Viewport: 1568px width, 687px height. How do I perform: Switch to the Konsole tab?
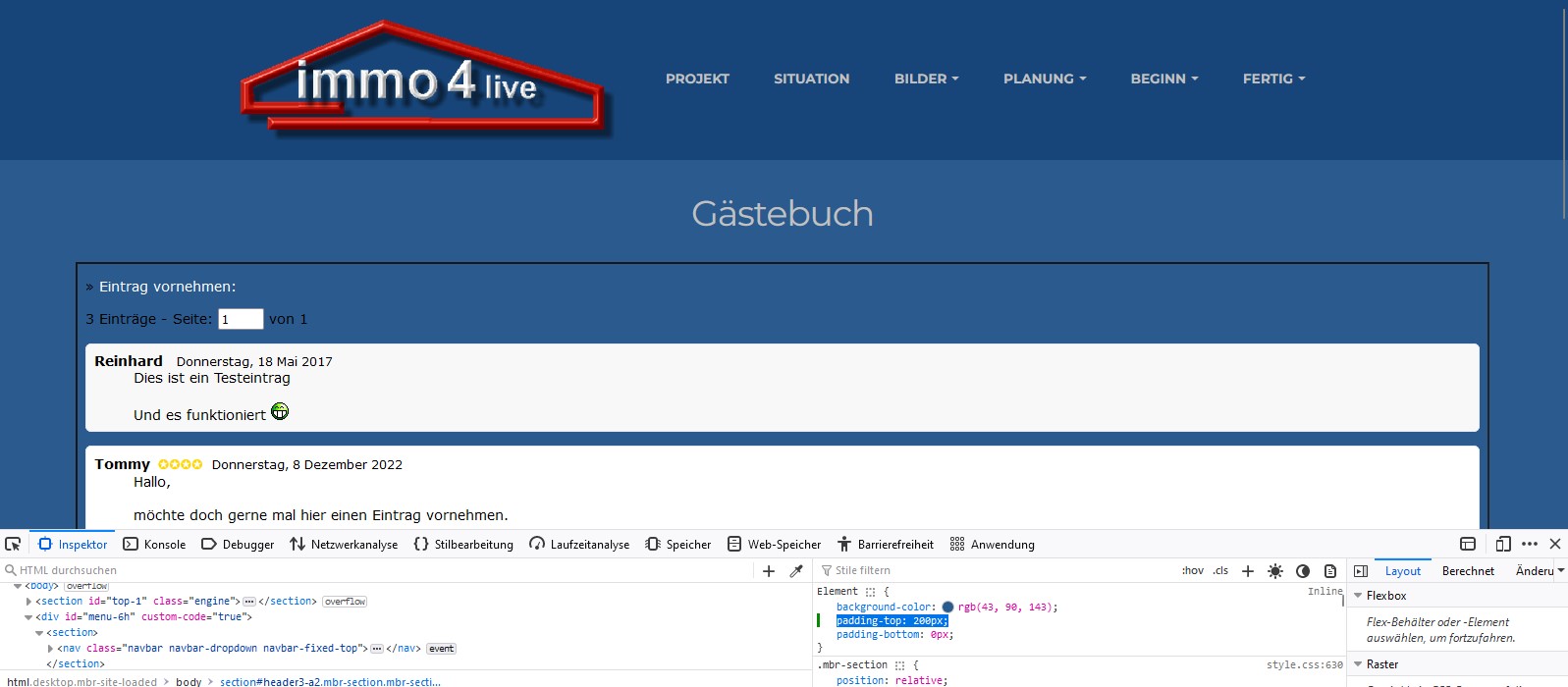(x=154, y=544)
